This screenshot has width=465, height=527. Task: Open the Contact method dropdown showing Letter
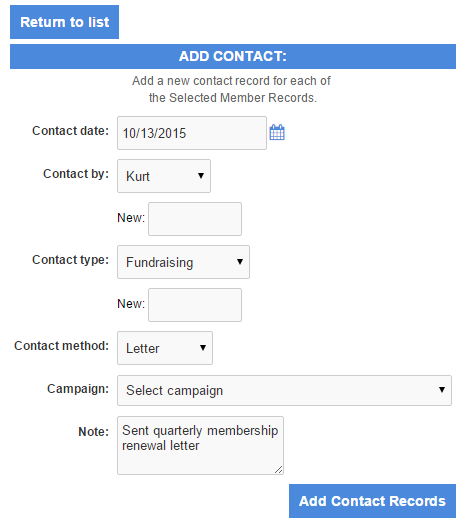[x=165, y=348]
